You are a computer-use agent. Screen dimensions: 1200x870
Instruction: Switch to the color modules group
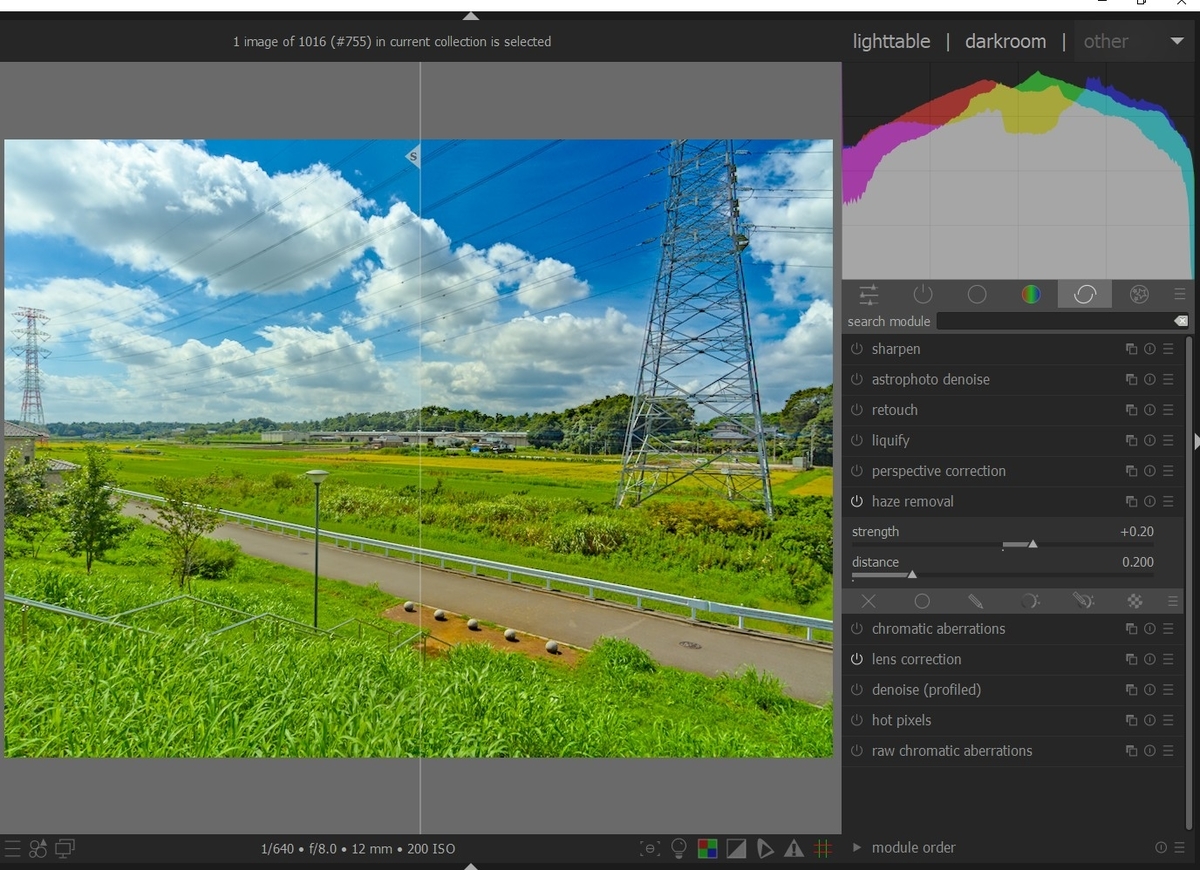pos(1031,294)
